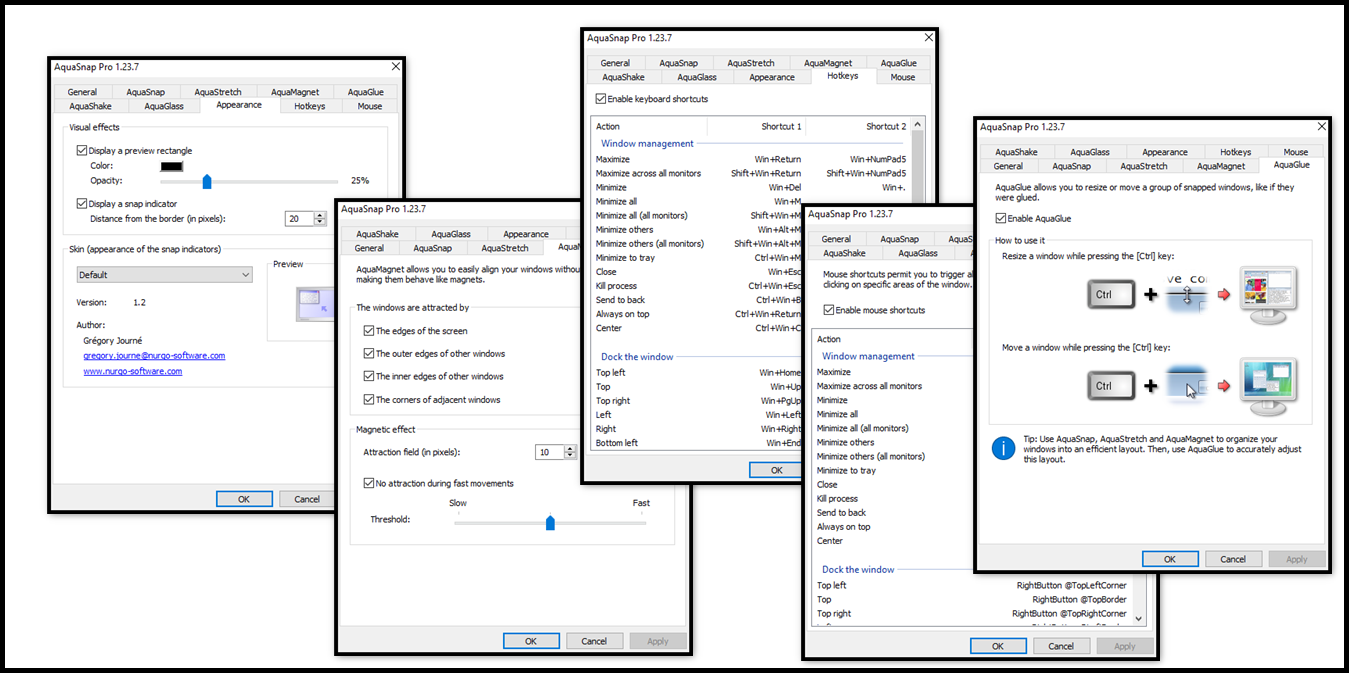Screen dimensions: 1349x673
Task: Click Cancel in the AquaMagnet window
Action: click(x=594, y=641)
